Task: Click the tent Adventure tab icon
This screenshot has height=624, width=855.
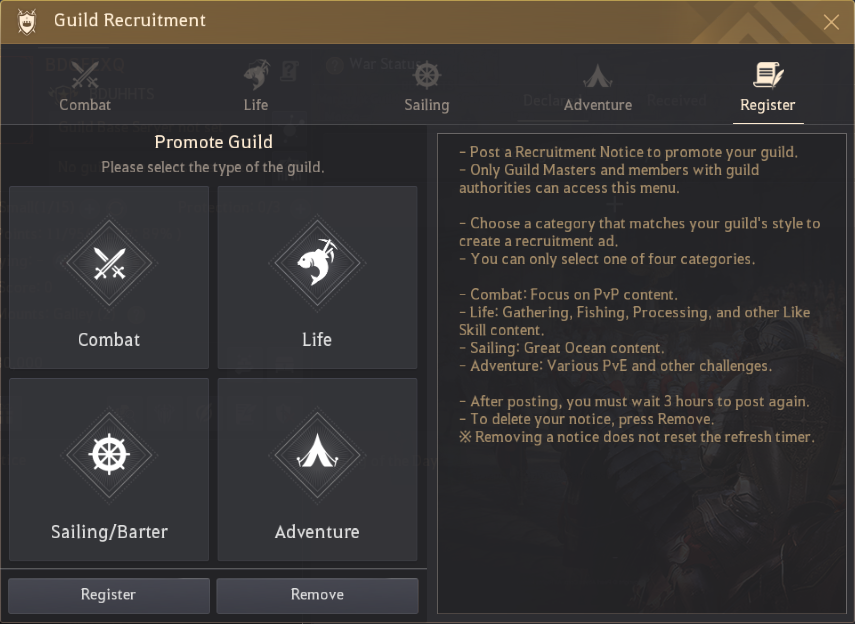Action: (598, 77)
